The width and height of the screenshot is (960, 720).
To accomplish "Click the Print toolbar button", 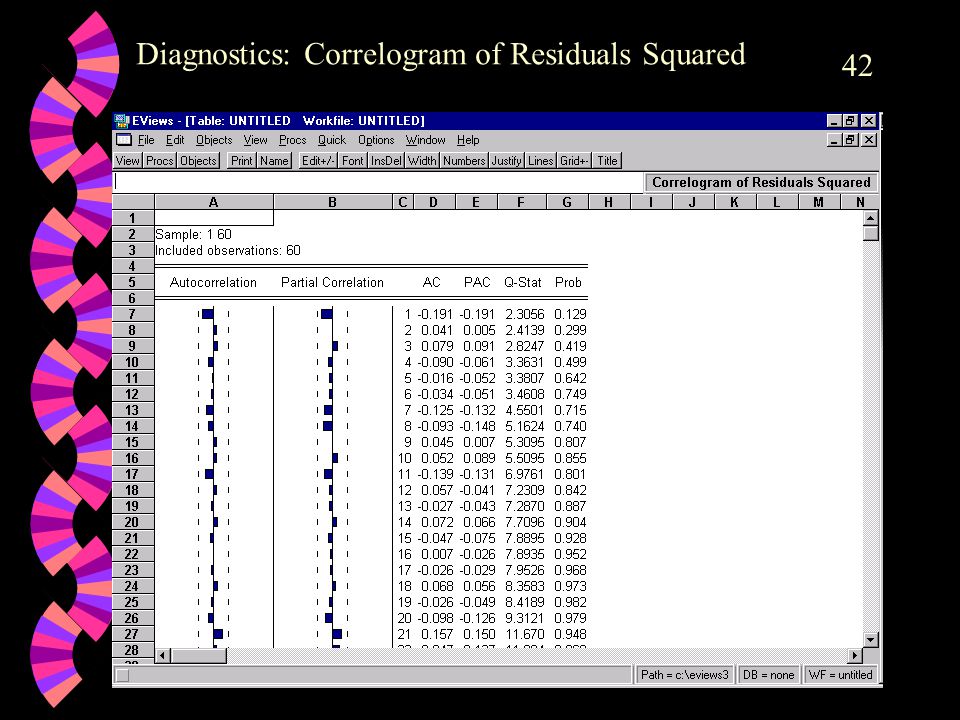I will (241, 160).
